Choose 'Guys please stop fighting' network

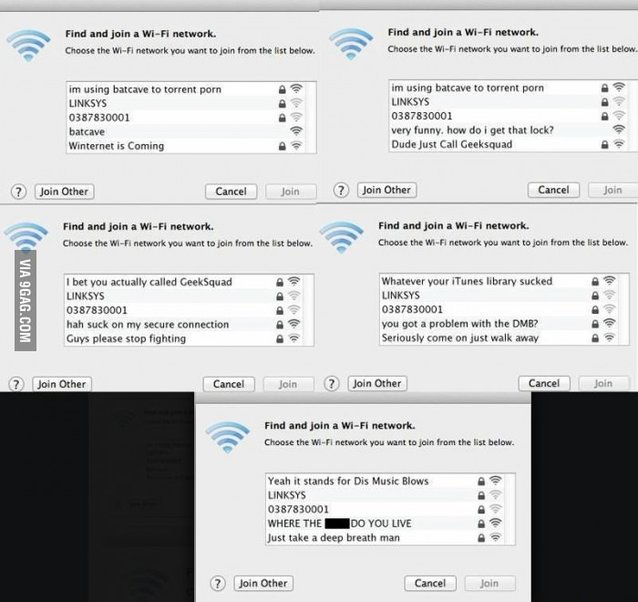coord(183,338)
